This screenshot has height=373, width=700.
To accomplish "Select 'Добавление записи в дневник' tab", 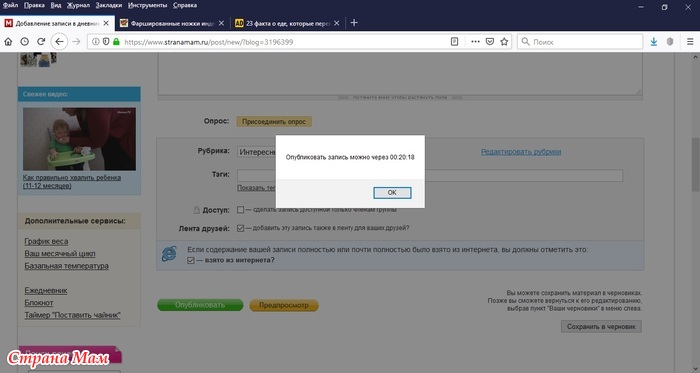I will [x=57, y=23].
